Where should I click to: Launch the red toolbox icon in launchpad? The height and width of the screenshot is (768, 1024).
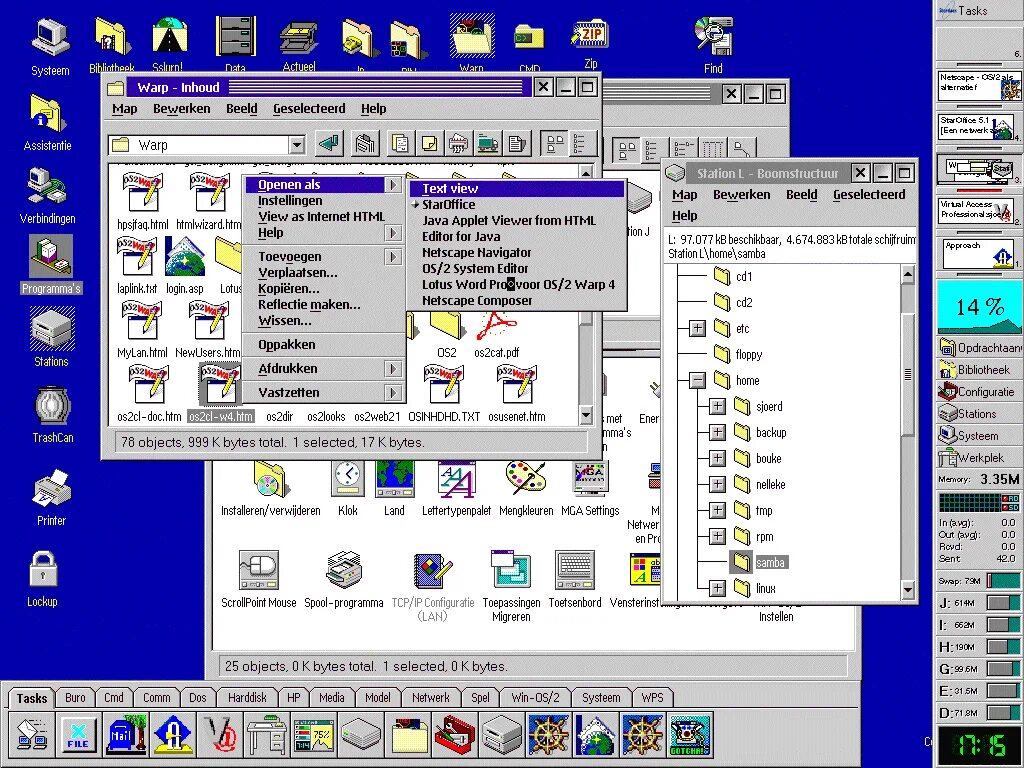pyautogui.click(x=455, y=734)
